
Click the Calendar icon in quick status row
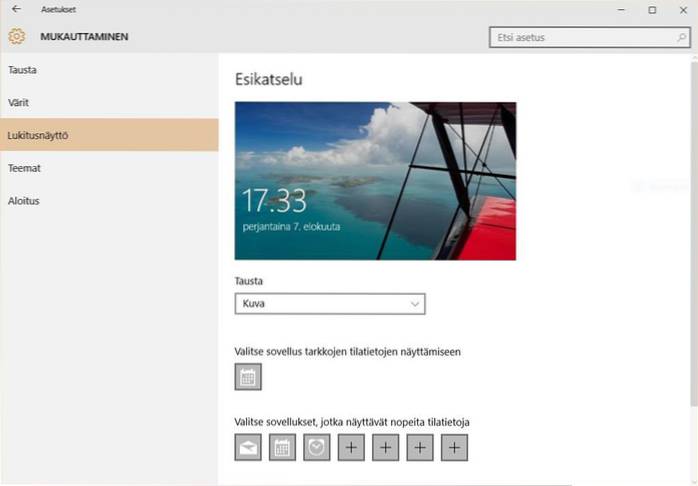pos(283,449)
